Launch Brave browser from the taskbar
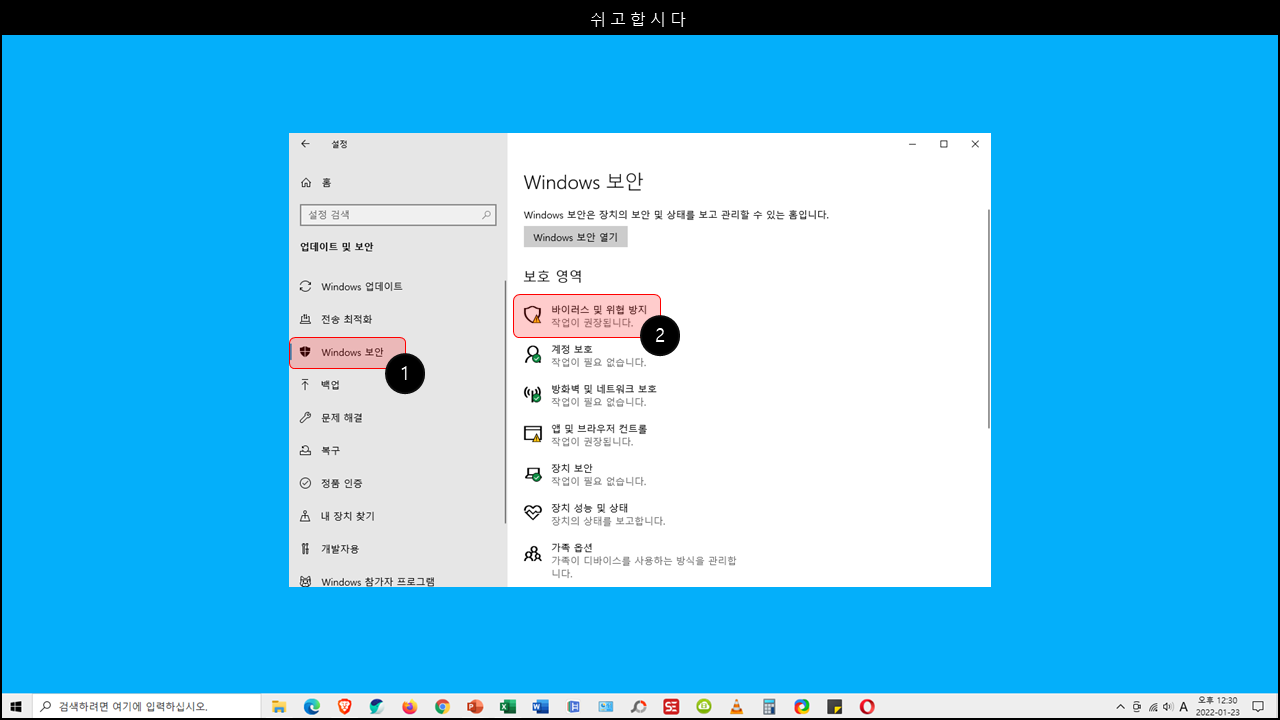Viewport: 1280px width, 720px height. 345,706
